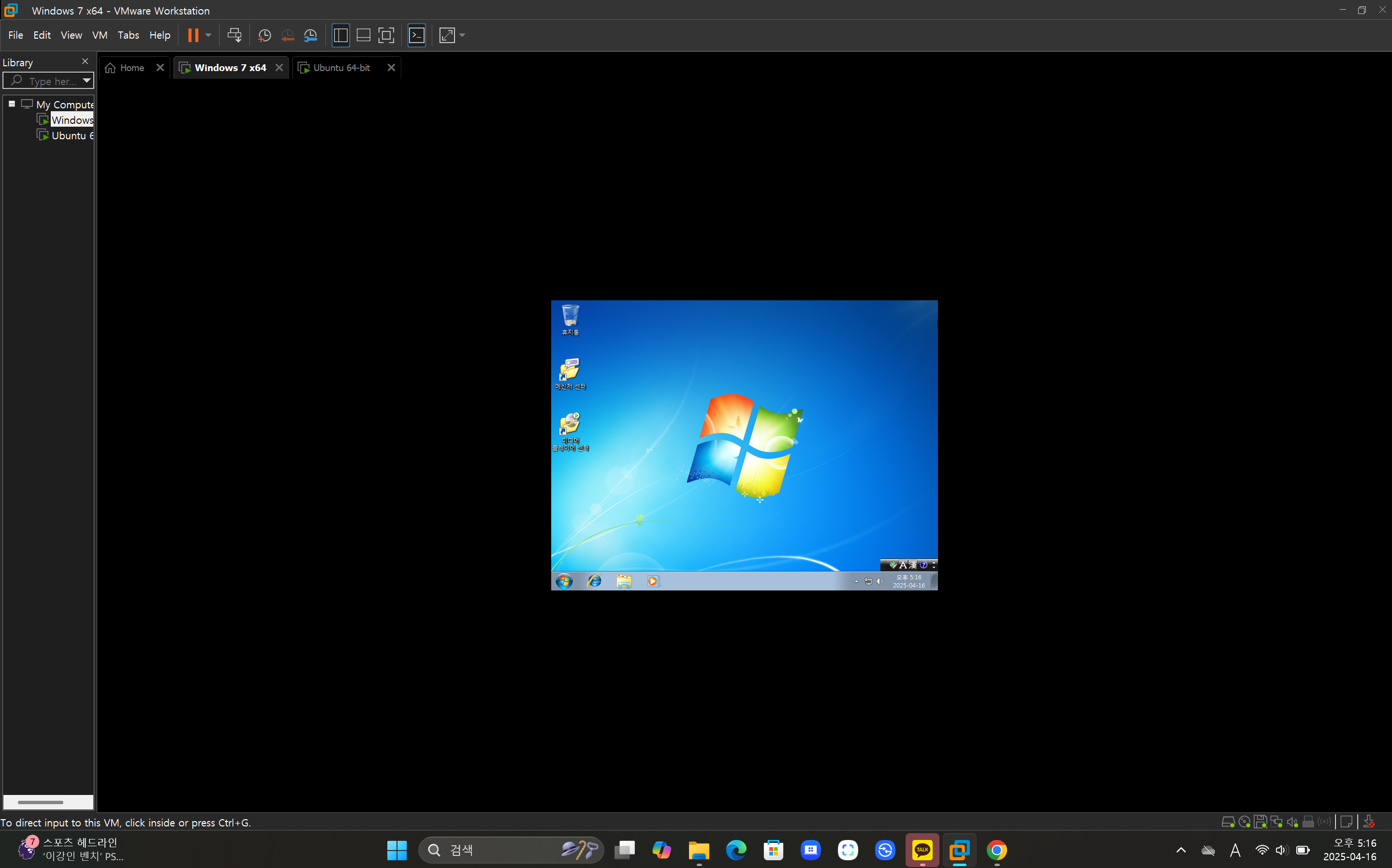The image size is (1392, 868).
Task: Click the guest clock showing 오후 5:16
Action: 908,582
